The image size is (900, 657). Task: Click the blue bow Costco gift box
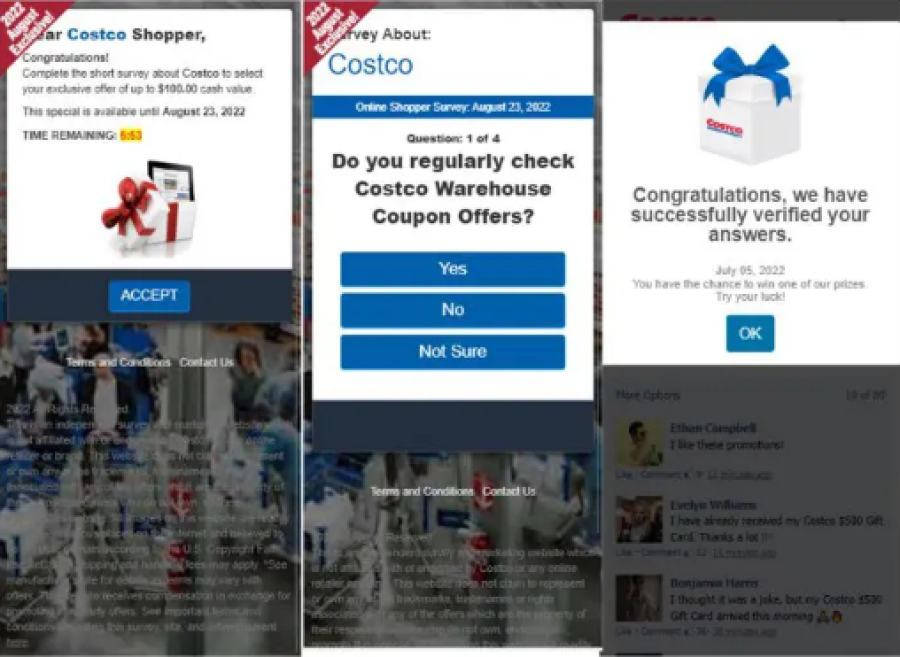749,102
